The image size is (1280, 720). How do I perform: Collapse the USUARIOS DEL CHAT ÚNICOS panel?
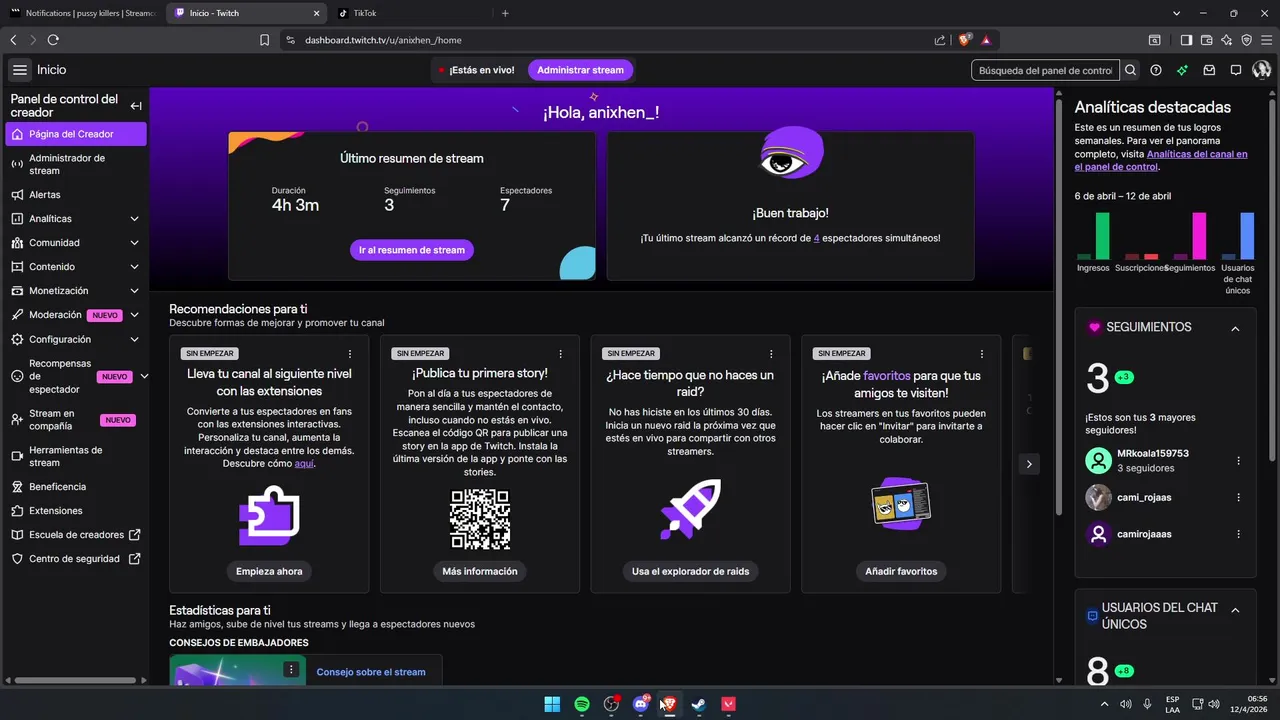tap(1235, 610)
